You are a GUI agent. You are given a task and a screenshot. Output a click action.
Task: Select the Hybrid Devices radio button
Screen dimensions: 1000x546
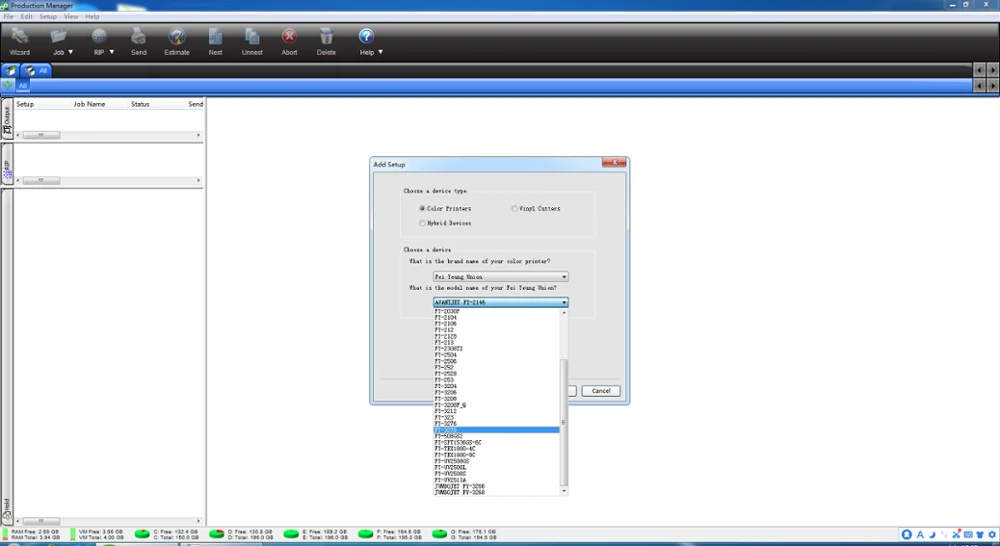point(422,223)
